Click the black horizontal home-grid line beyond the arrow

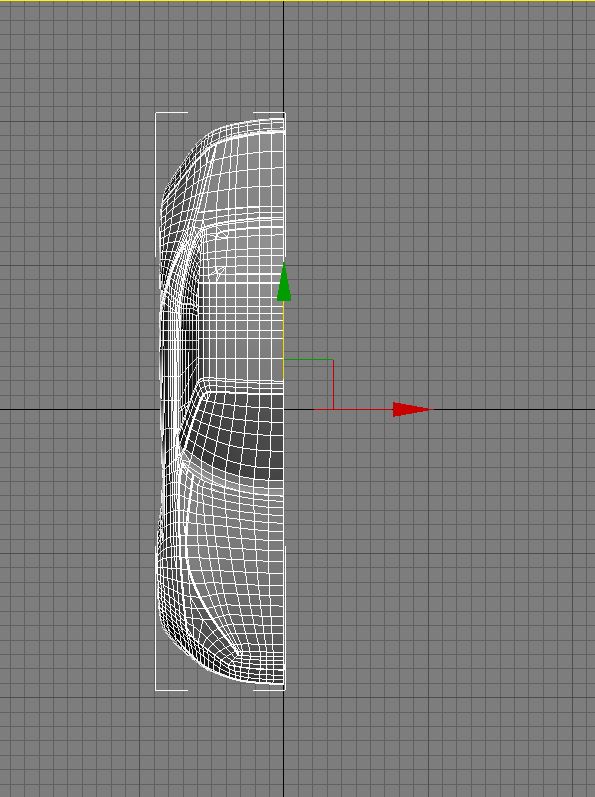pyautogui.click(x=512, y=409)
